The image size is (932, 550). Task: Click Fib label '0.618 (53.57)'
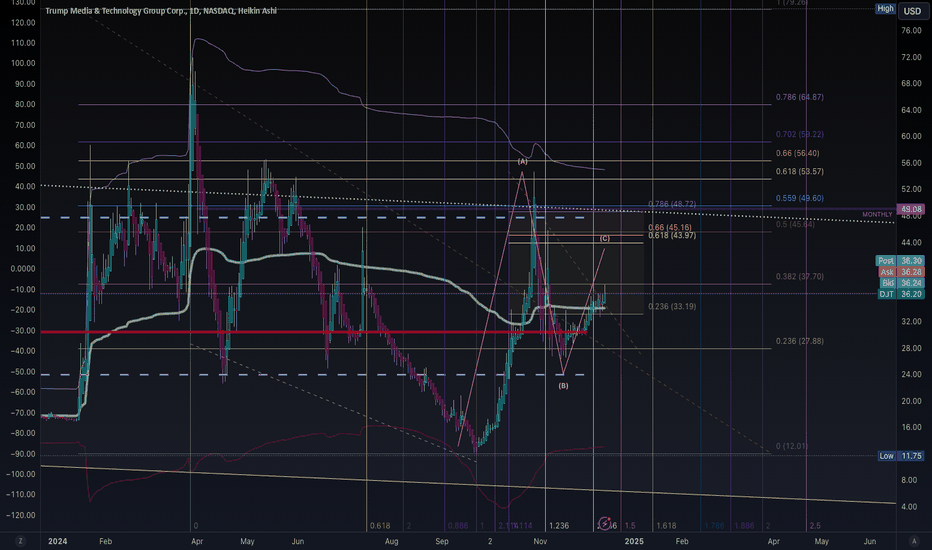tap(799, 171)
